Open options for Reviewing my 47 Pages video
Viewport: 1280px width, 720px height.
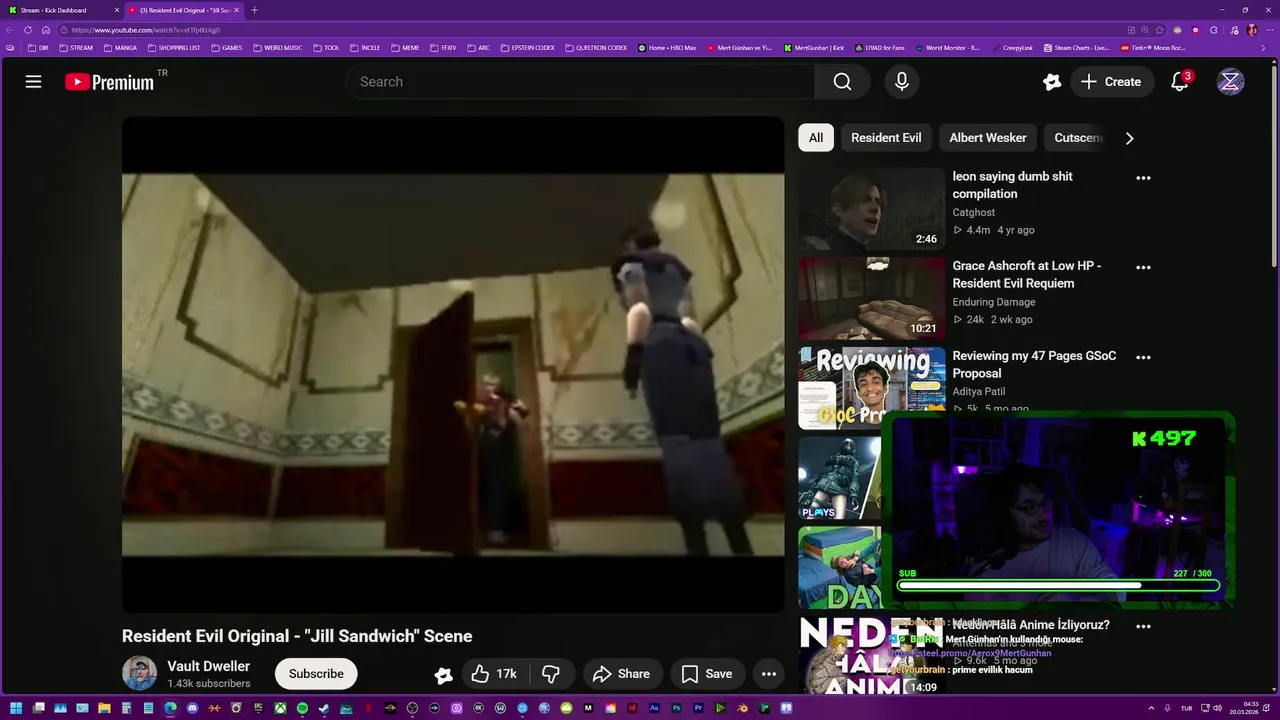tap(1143, 357)
